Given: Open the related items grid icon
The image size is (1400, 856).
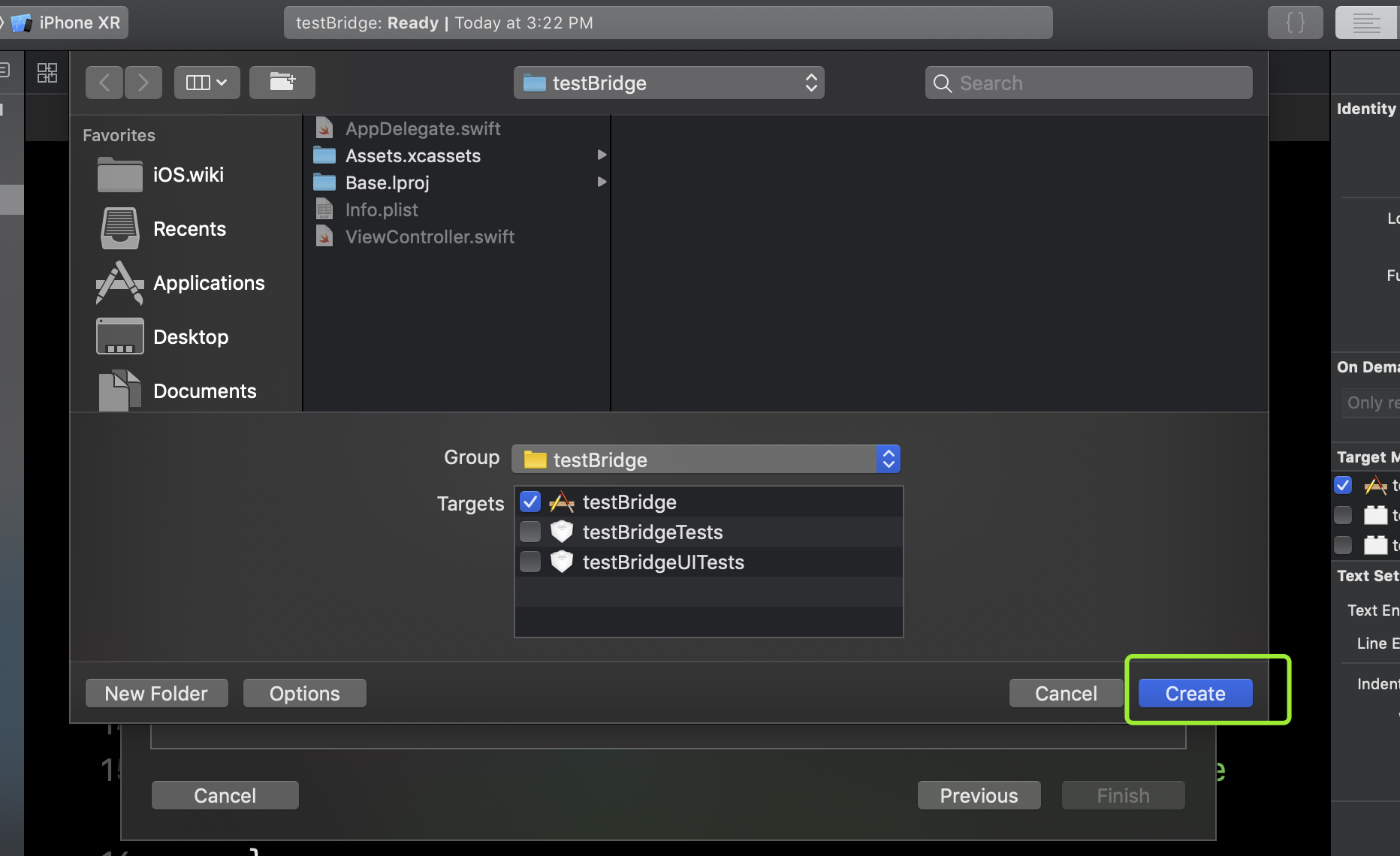Looking at the screenshot, I should tap(47, 72).
